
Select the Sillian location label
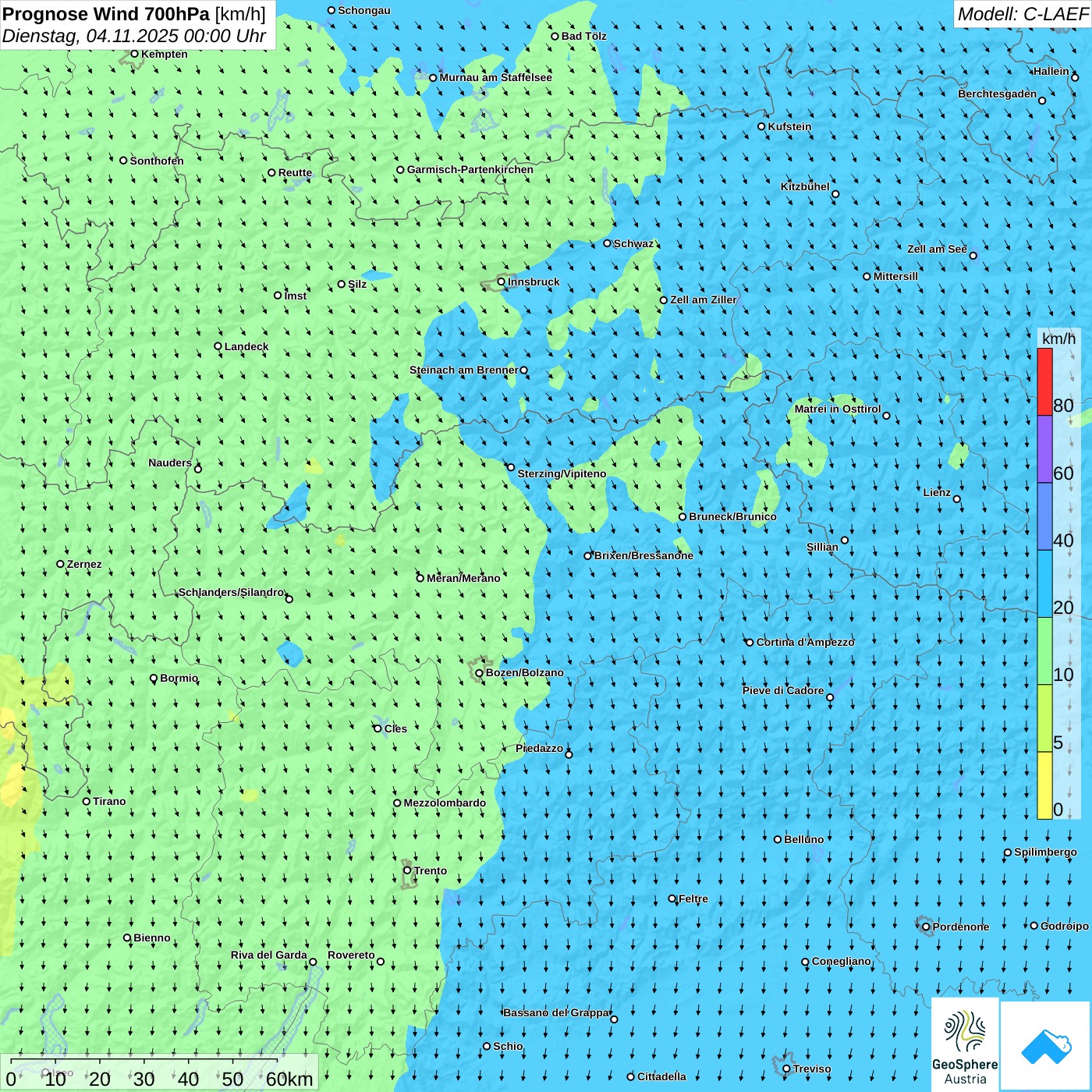click(x=822, y=547)
